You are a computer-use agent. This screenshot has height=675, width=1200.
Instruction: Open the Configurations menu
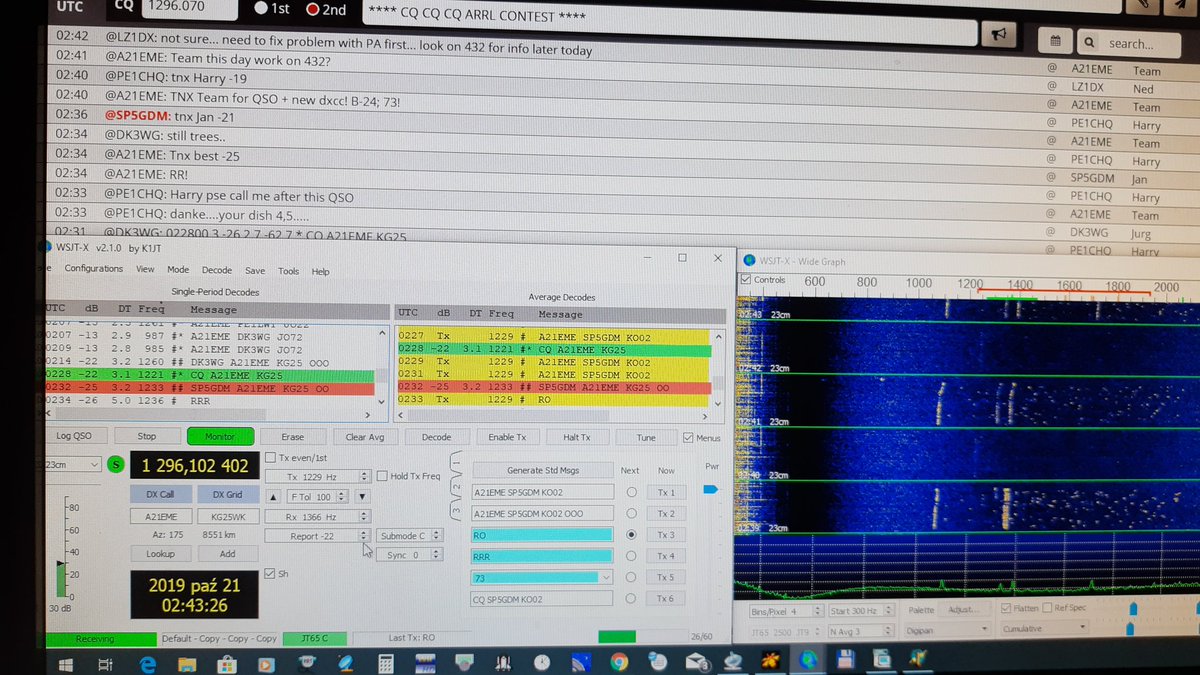(x=93, y=269)
